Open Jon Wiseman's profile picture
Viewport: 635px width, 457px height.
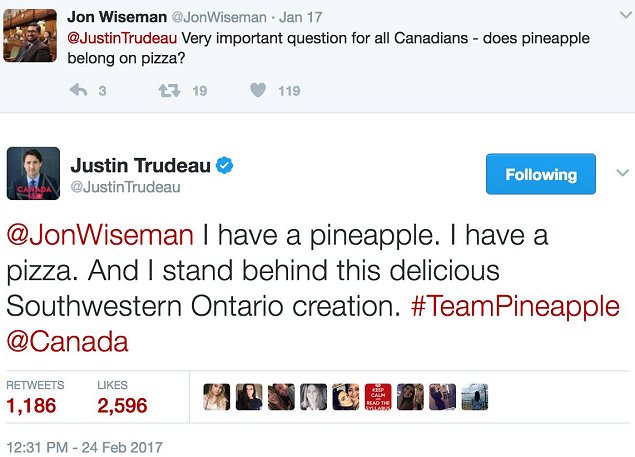30,35
